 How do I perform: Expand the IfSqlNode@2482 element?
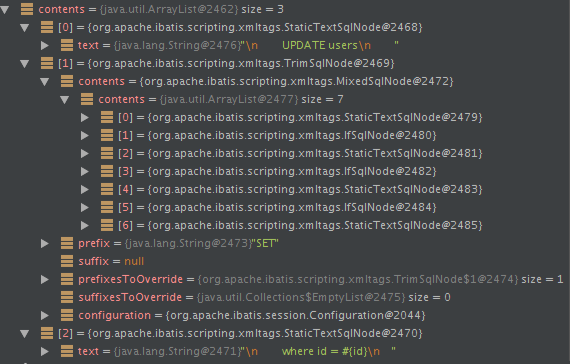pos(85,171)
